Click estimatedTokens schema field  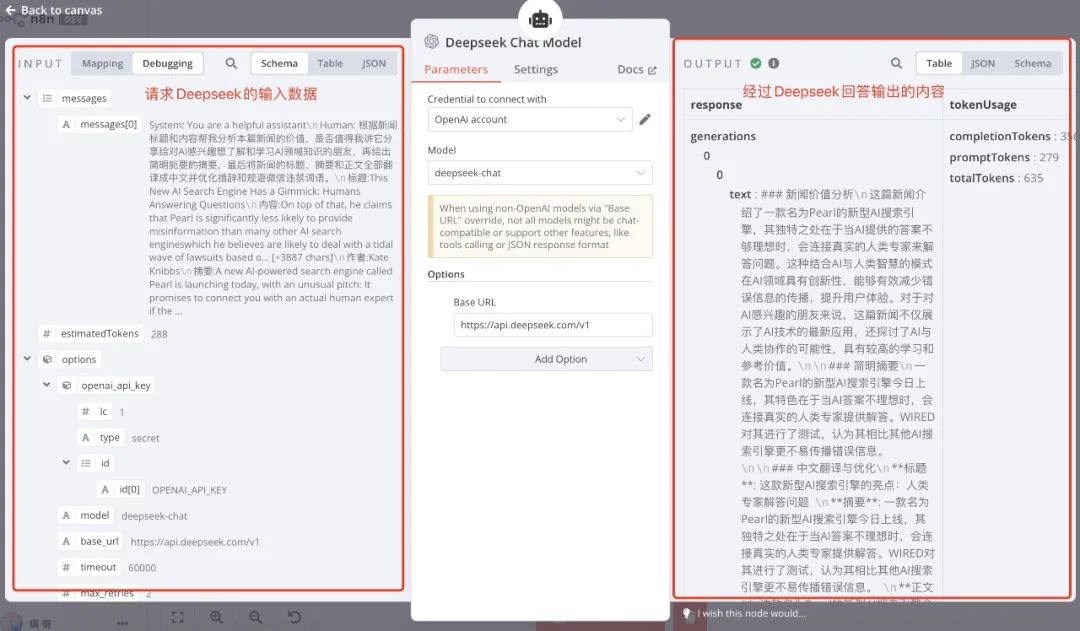coord(91,333)
